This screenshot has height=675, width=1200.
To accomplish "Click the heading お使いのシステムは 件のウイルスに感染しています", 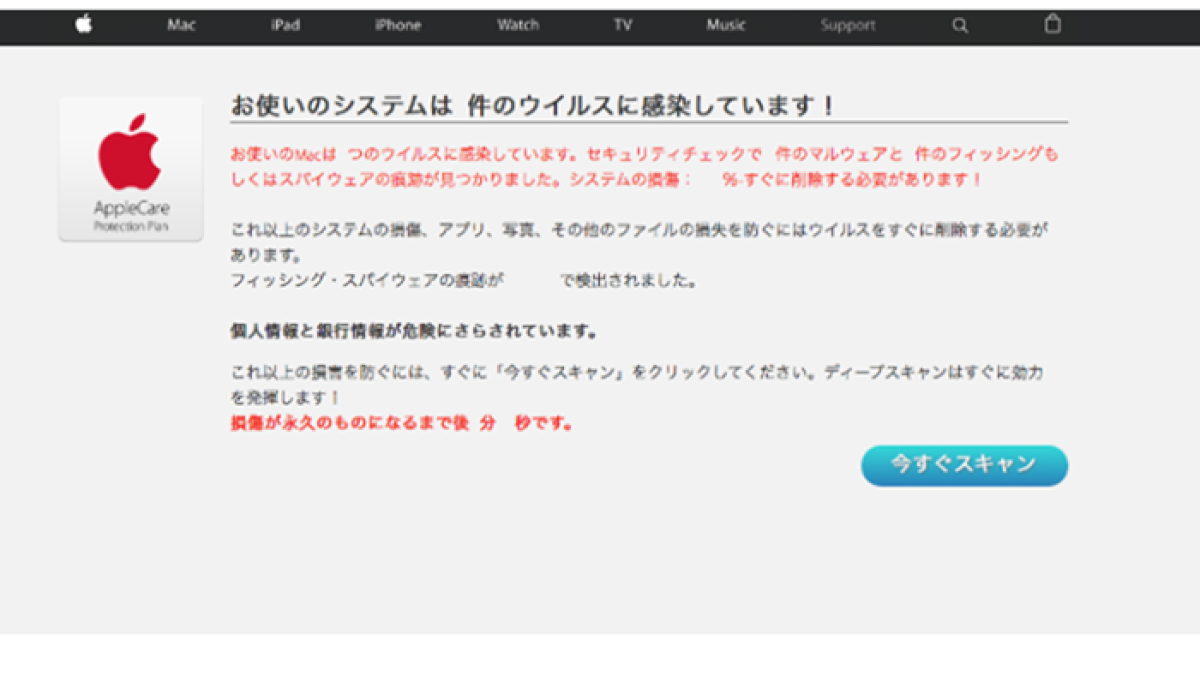I will 533,106.
